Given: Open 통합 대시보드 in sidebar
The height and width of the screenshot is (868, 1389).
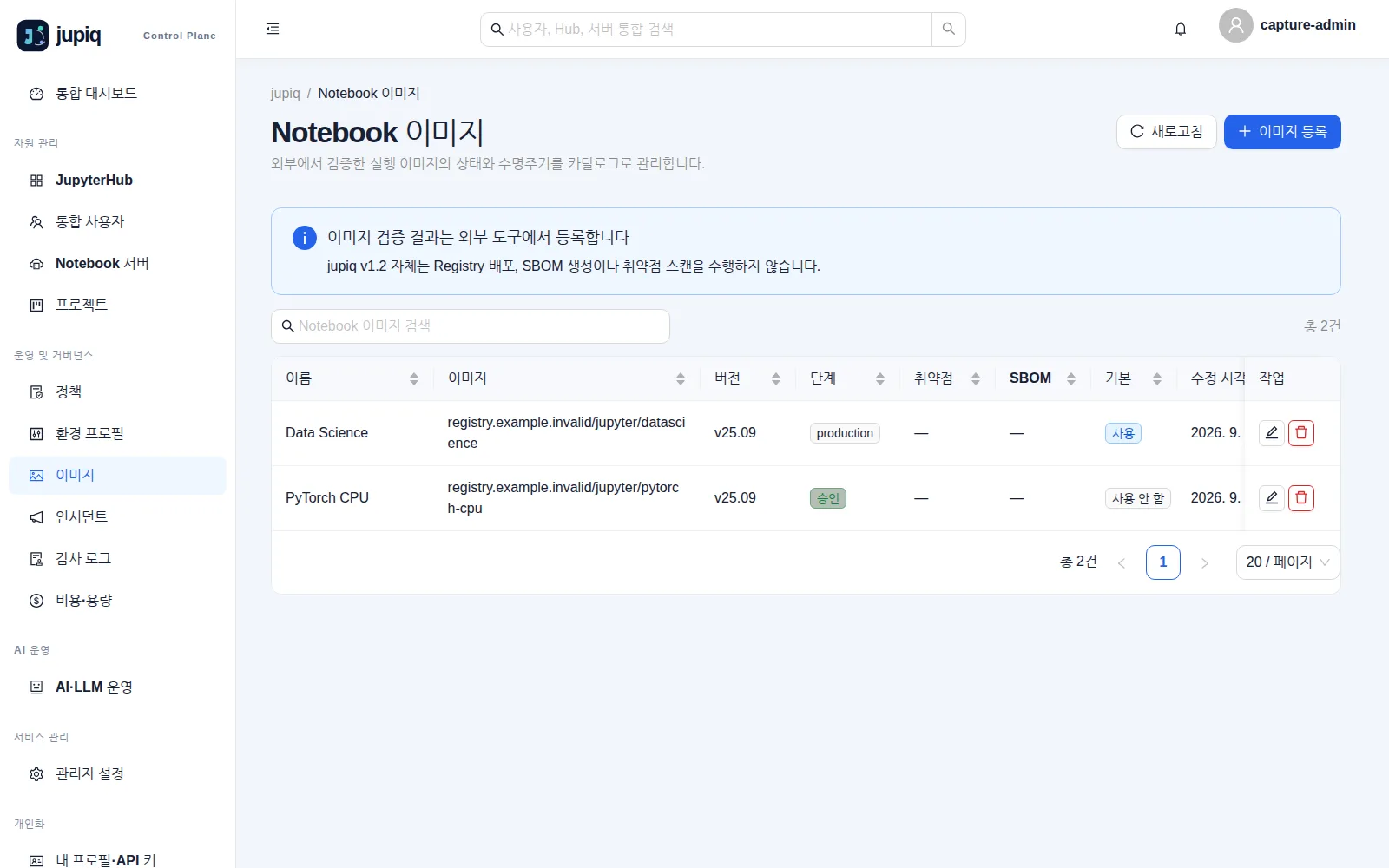Looking at the screenshot, I should pyautogui.click(x=117, y=94).
